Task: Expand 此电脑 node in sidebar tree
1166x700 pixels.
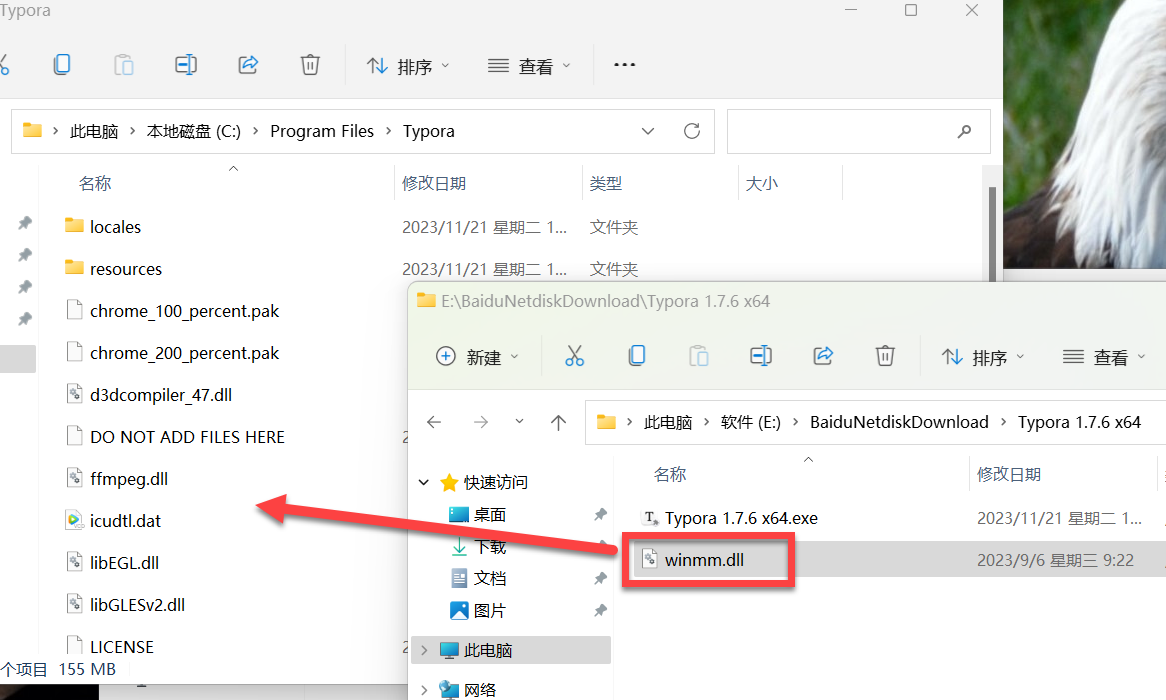Action: click(424, 650)
